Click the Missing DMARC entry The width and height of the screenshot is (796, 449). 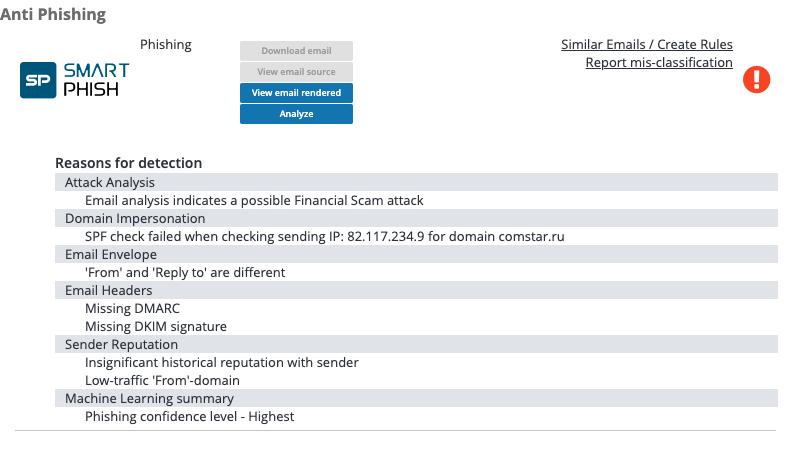point(132,309)
